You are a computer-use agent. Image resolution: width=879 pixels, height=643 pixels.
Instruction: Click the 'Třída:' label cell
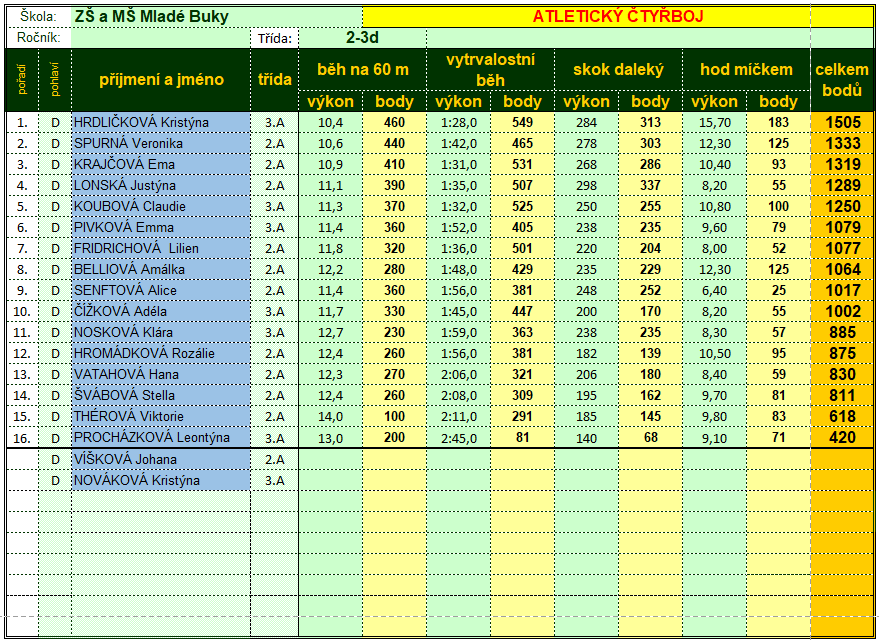coord(275,38)
